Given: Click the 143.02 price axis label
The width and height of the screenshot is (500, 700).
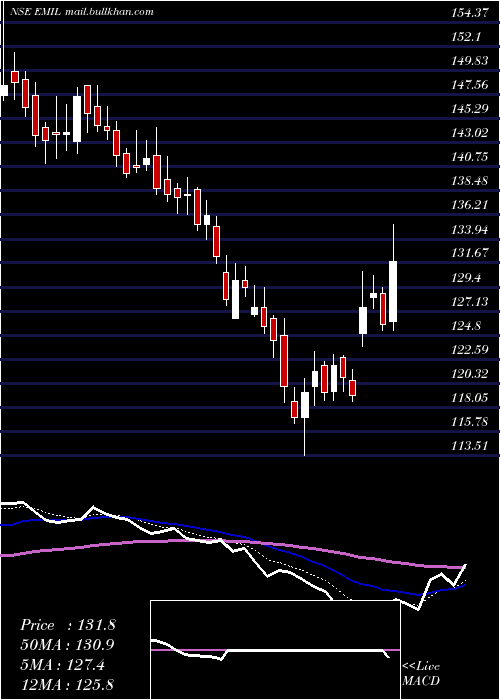Looking at the screenshot, I should point(469,133).
